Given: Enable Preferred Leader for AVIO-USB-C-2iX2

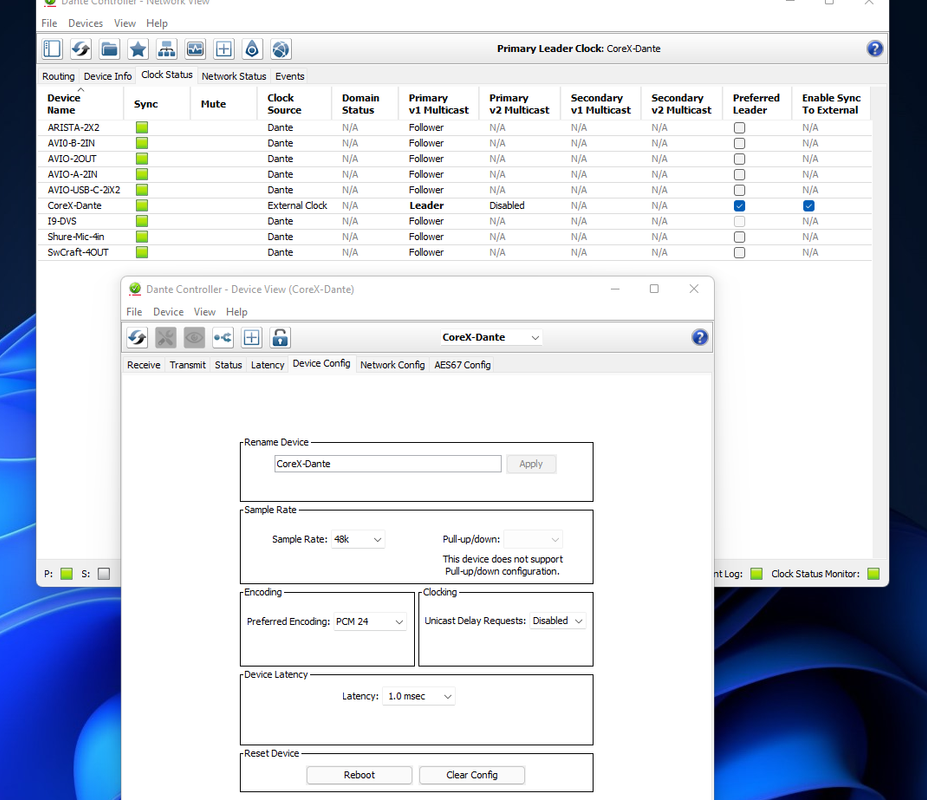Looking at the screenshot, I should [739, 190].
